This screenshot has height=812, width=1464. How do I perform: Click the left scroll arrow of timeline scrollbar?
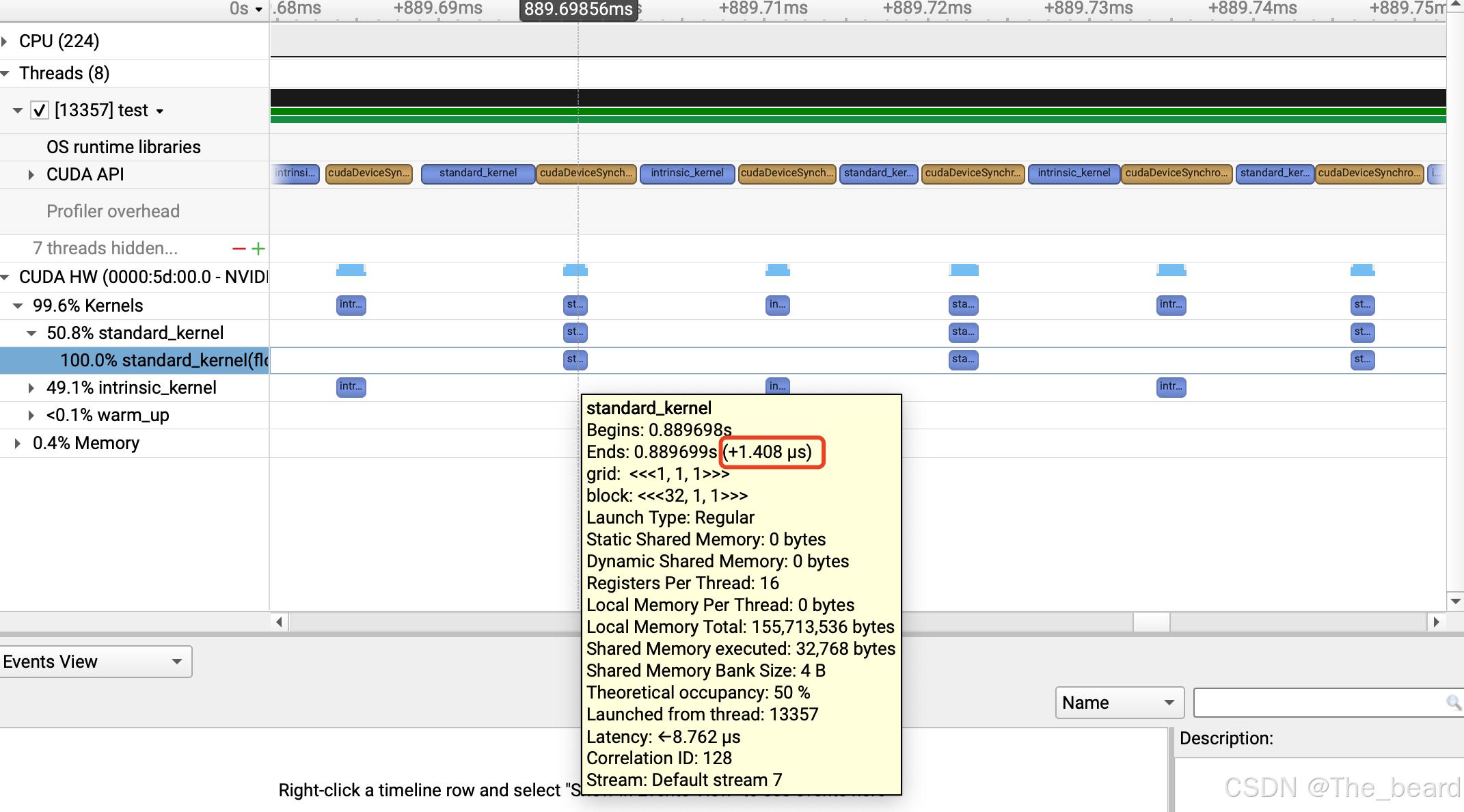pyautogui.click(x=279, y=621)
